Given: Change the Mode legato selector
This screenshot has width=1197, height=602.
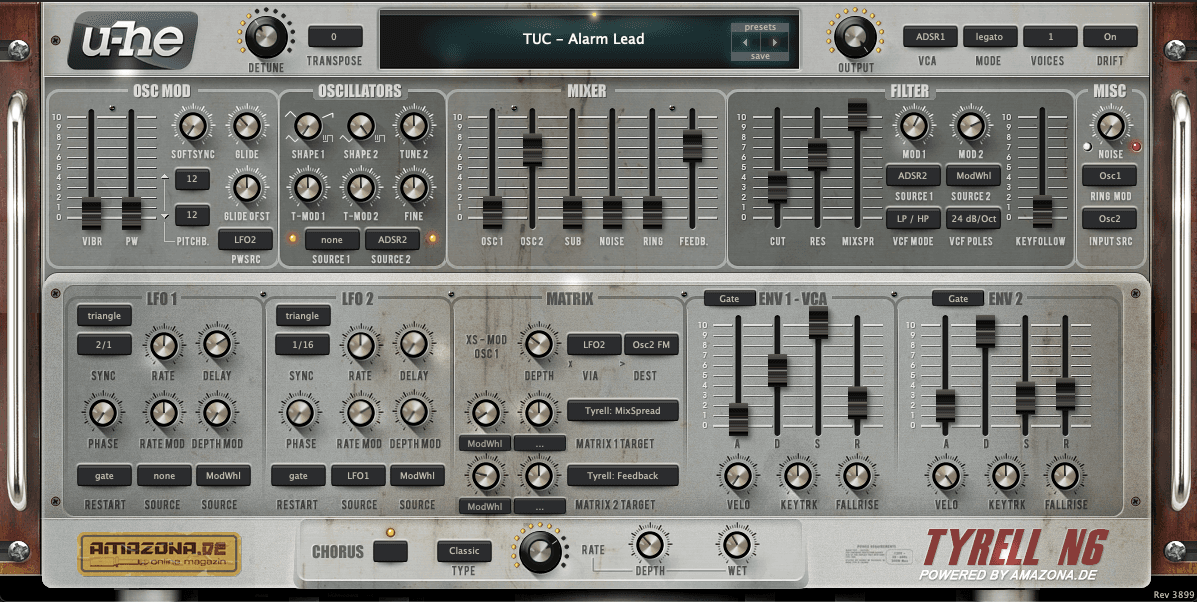Looking at the screenshot, I should [989, 37].
